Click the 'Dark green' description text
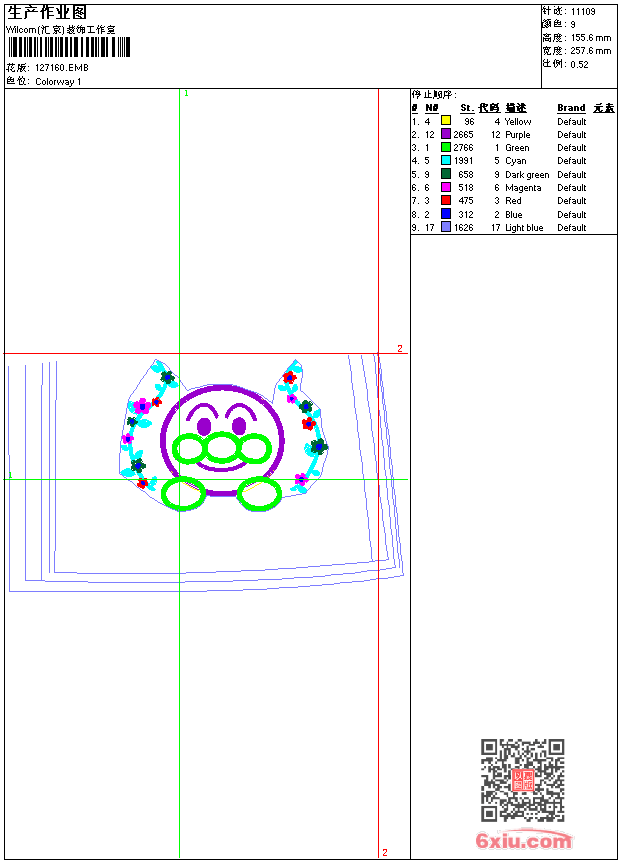This screenshot has height=860, width=620. click(527, 174)
